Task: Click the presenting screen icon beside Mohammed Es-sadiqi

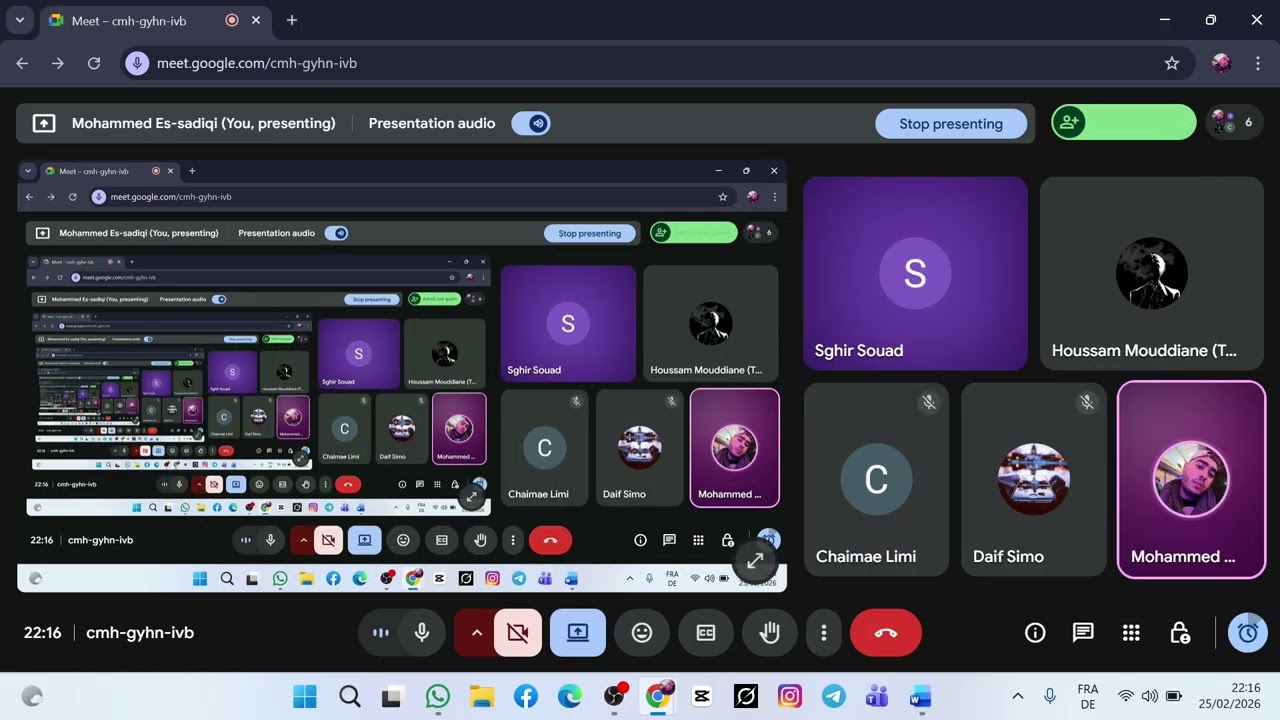Action: tap(44, 124)
